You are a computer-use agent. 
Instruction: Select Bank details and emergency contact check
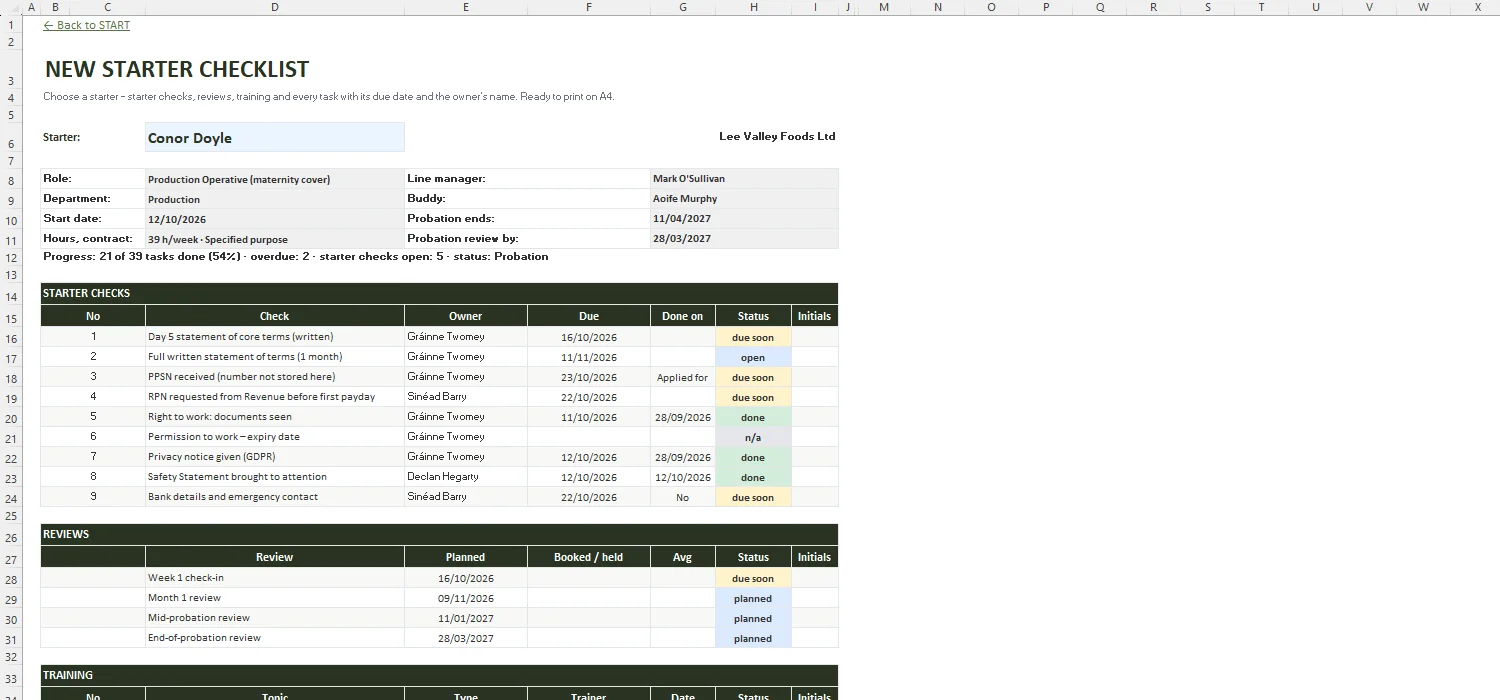tap(275, 497)
